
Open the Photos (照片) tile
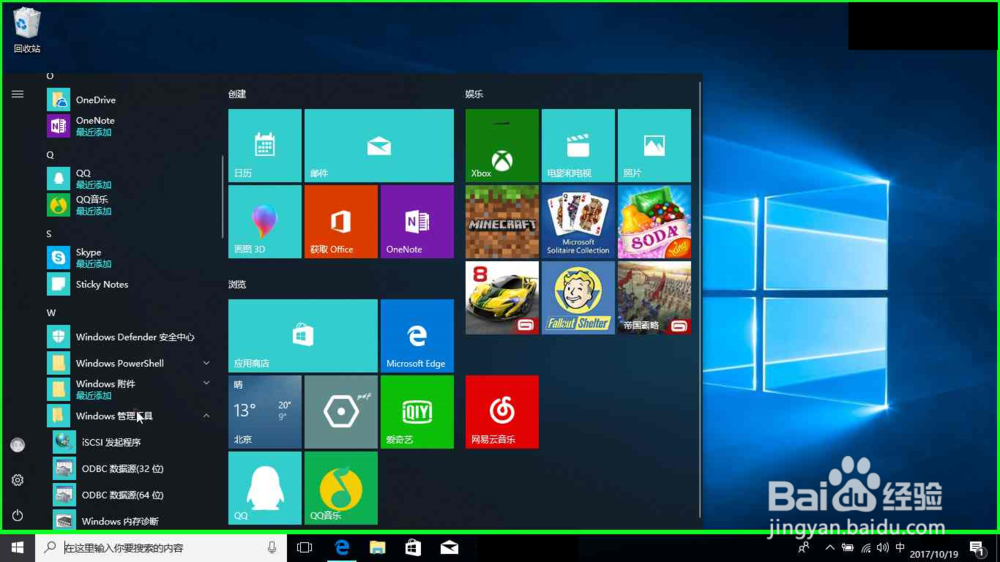[x=654, y=145]
